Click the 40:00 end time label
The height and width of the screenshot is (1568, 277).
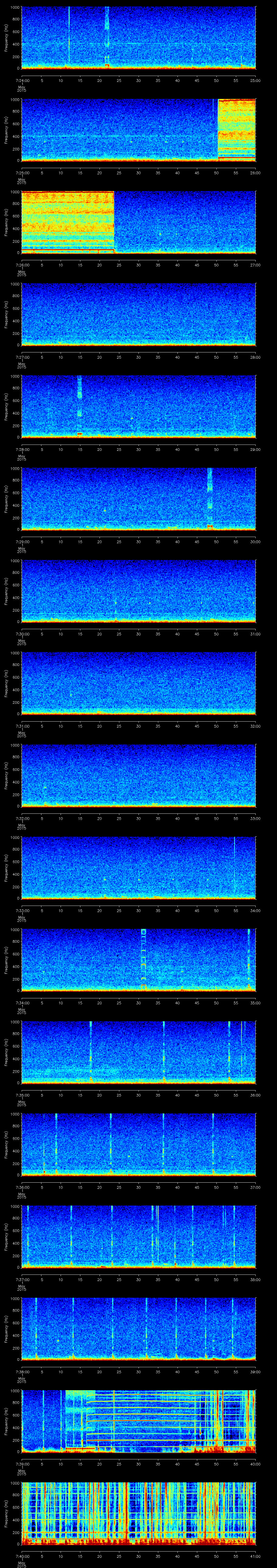[255, 1464]
